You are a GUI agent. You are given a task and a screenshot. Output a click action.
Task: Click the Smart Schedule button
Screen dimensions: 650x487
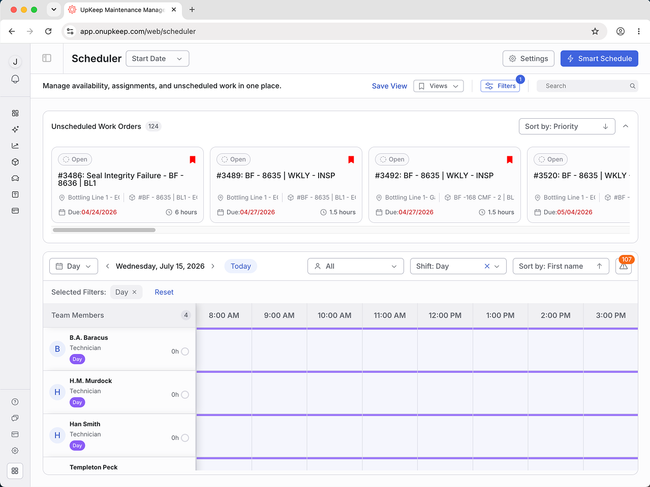click(599, 58)
